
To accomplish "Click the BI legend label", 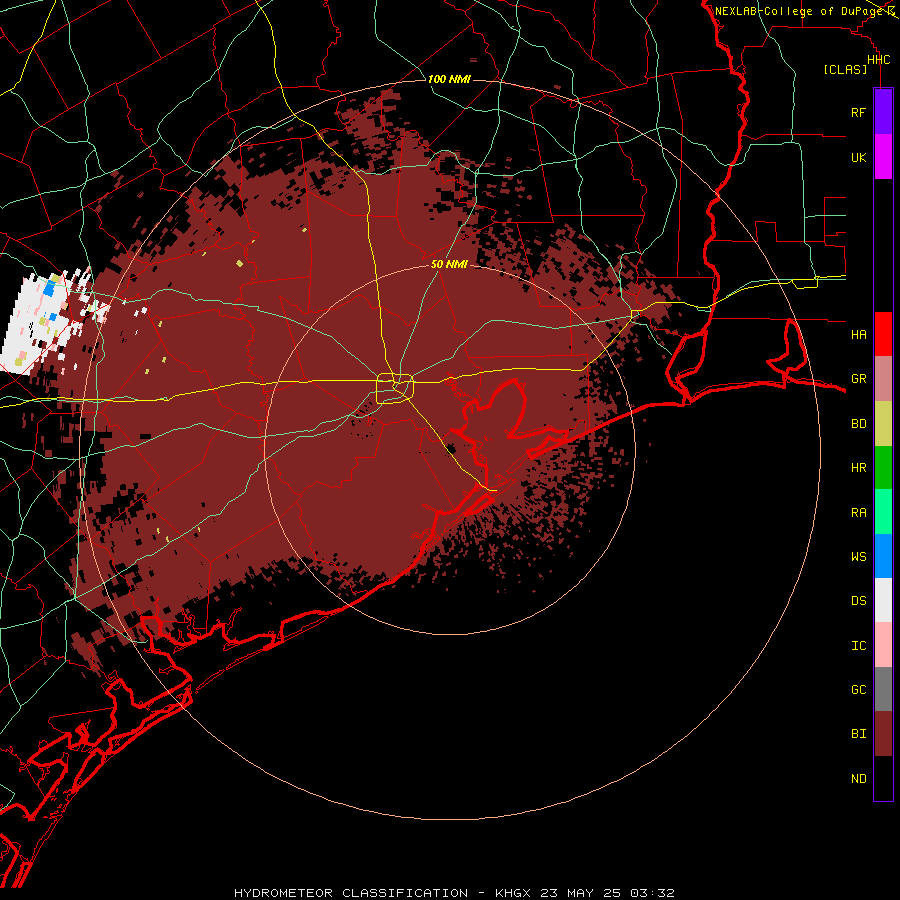I will [x=858, y=734].
